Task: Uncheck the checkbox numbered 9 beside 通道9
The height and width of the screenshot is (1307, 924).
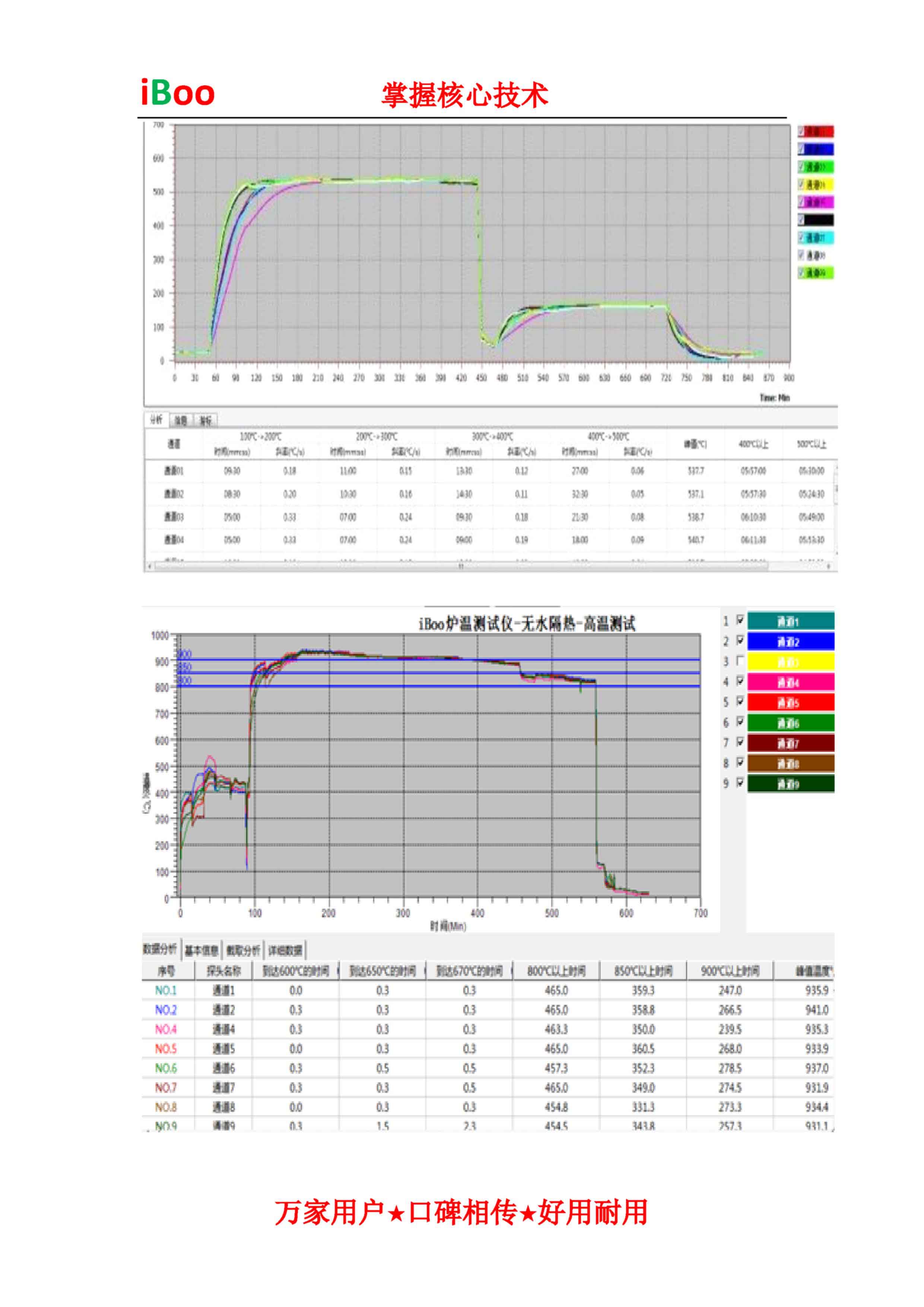Action: pos(740,783)
